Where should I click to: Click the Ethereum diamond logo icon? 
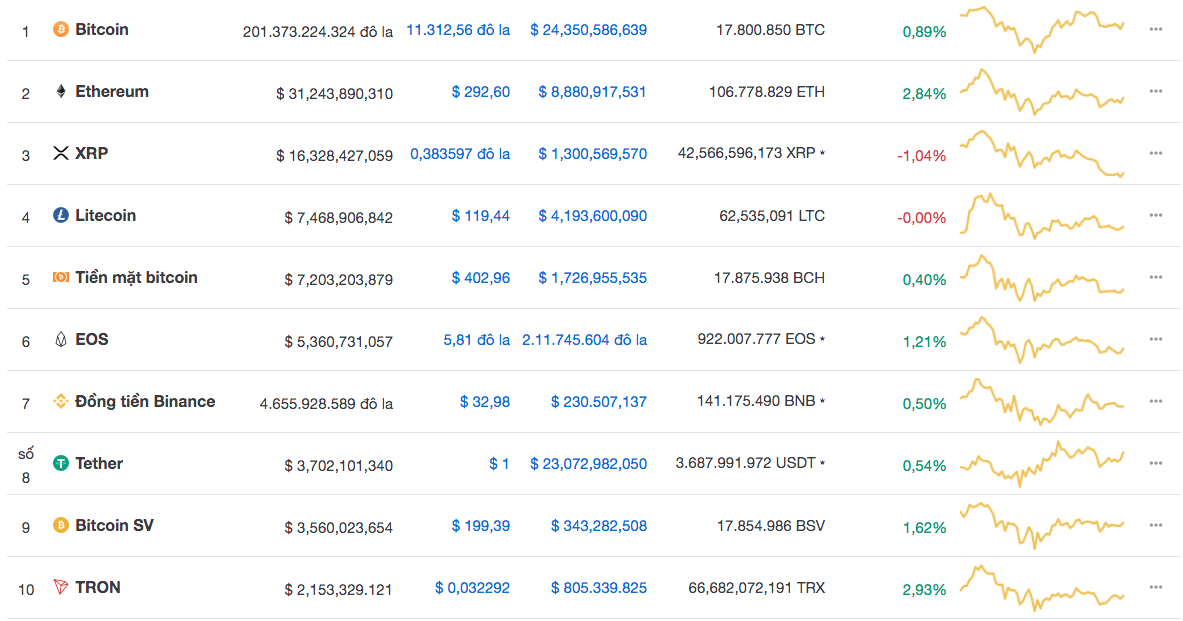(61, 92)
